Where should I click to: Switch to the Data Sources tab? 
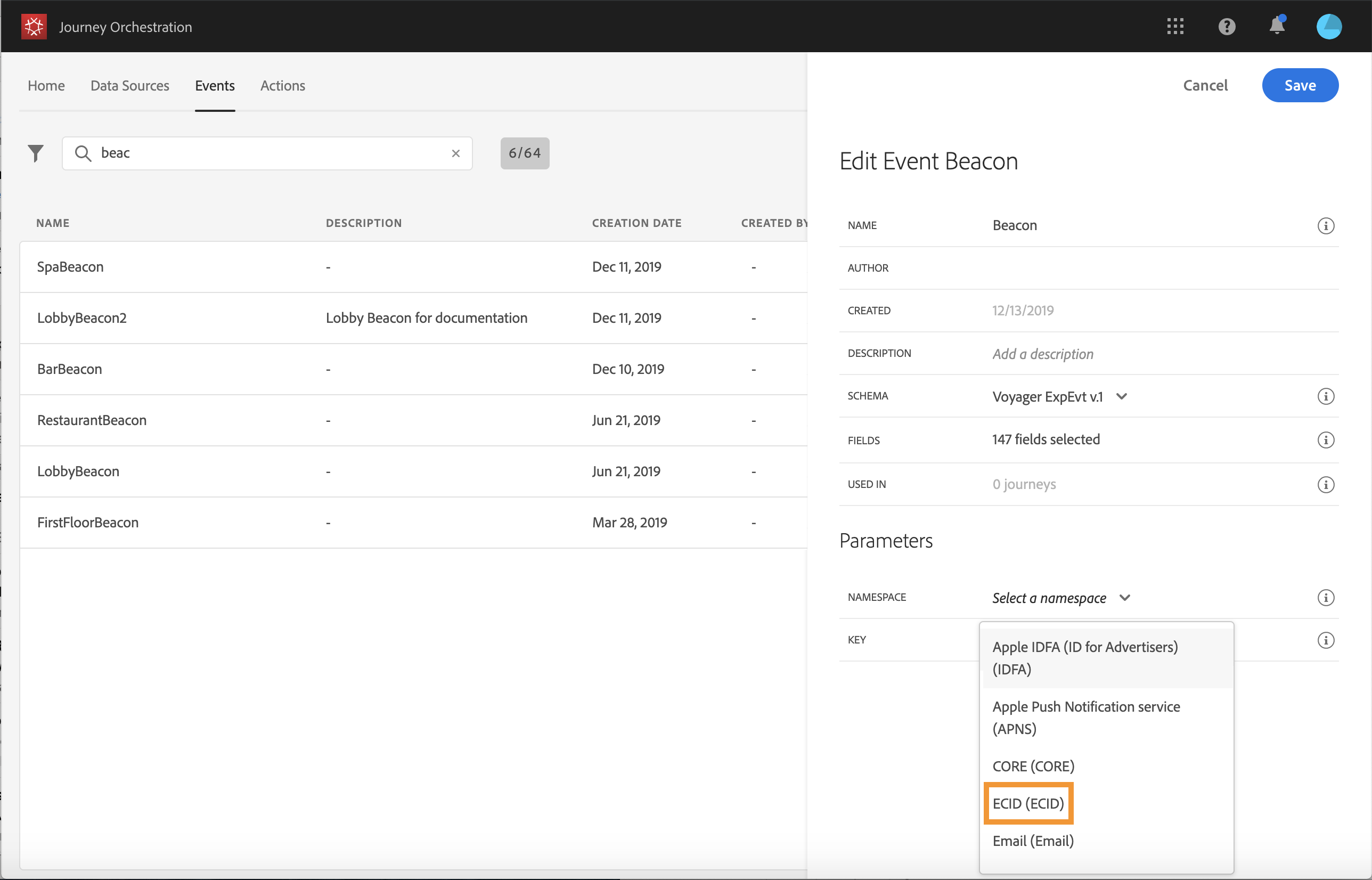[129, 86]
